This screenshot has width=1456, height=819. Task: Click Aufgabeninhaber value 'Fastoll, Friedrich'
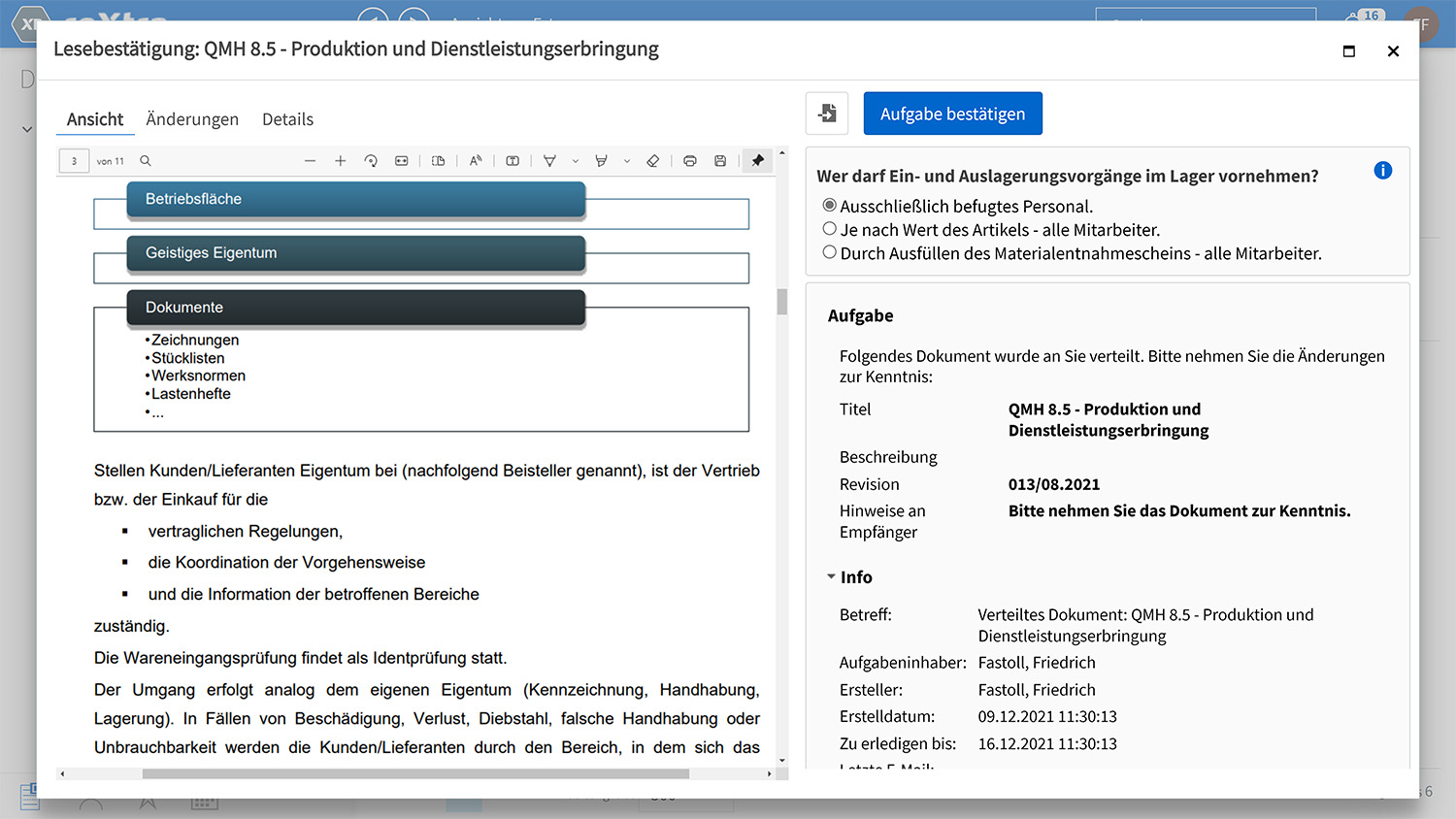(x=1037, y=663)
